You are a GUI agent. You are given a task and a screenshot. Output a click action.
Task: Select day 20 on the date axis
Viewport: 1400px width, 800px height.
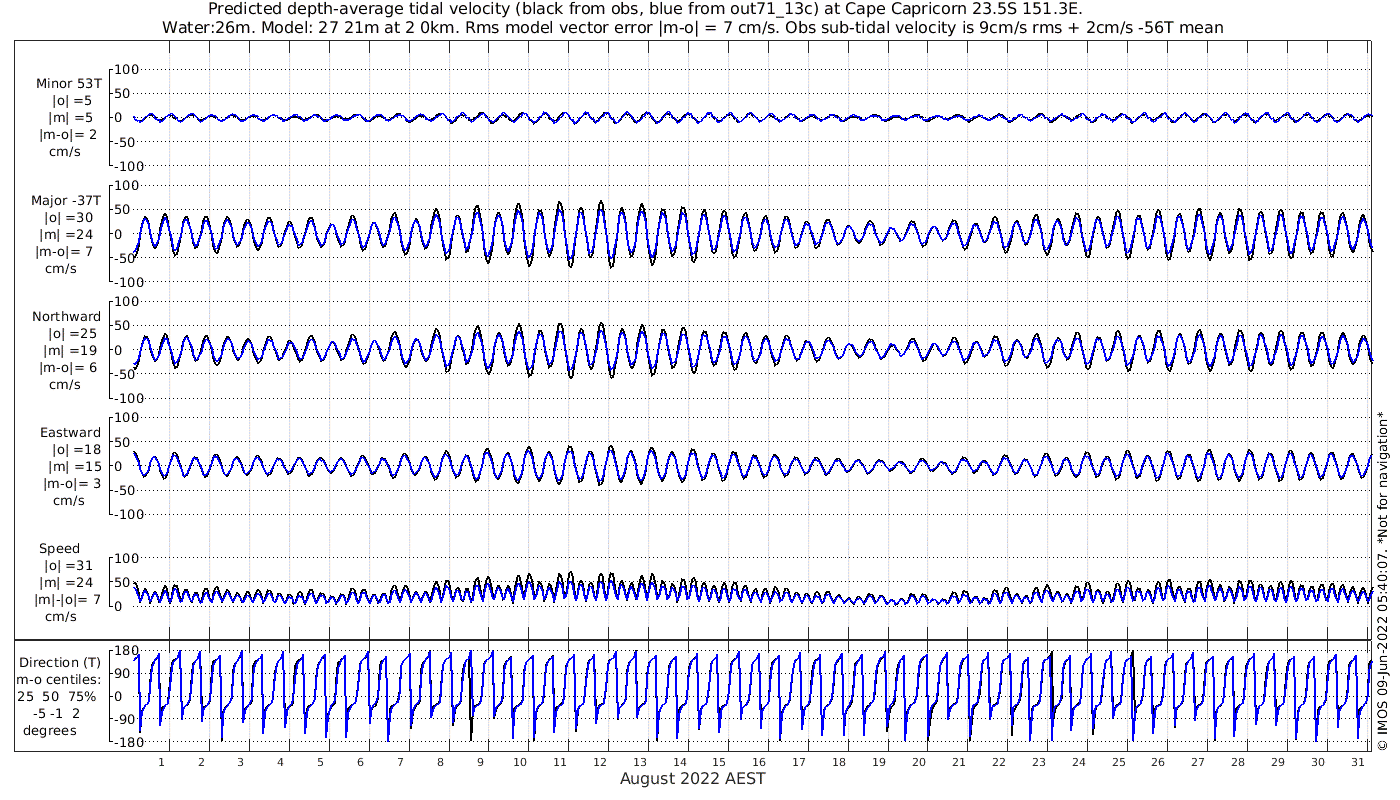pyautogui.click(x=919, y=761)
